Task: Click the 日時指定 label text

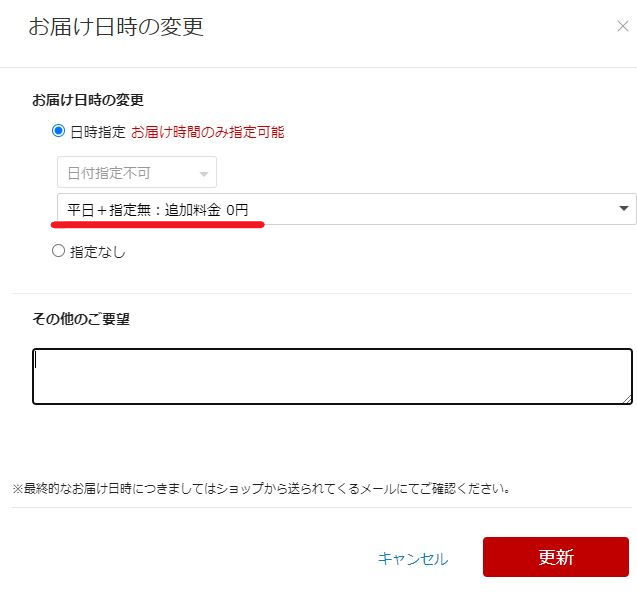Action: [x=98, y=132]
